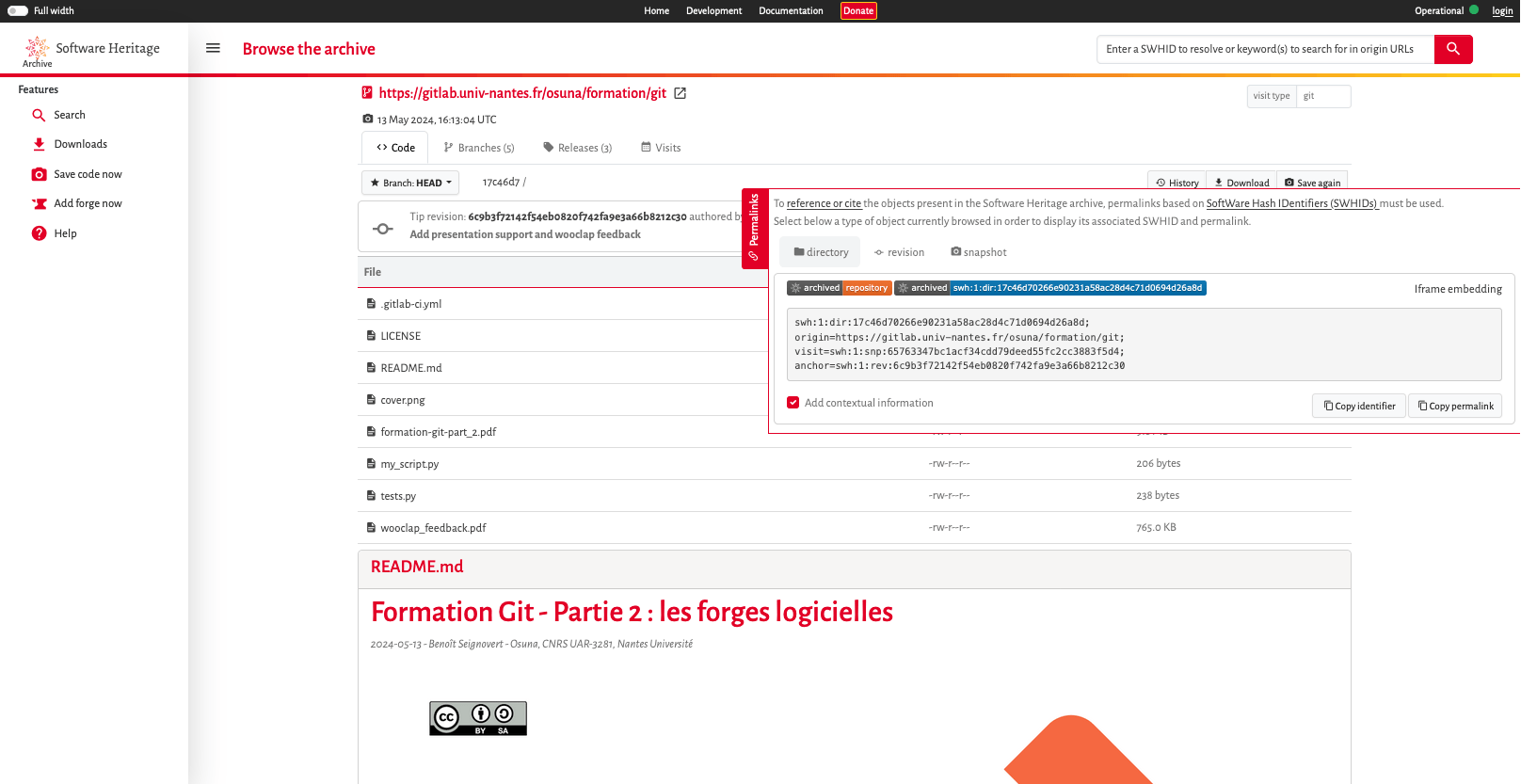Click the cover.png file icon
The height and width of the screenshot is (784, 1521).
point(371,399)
